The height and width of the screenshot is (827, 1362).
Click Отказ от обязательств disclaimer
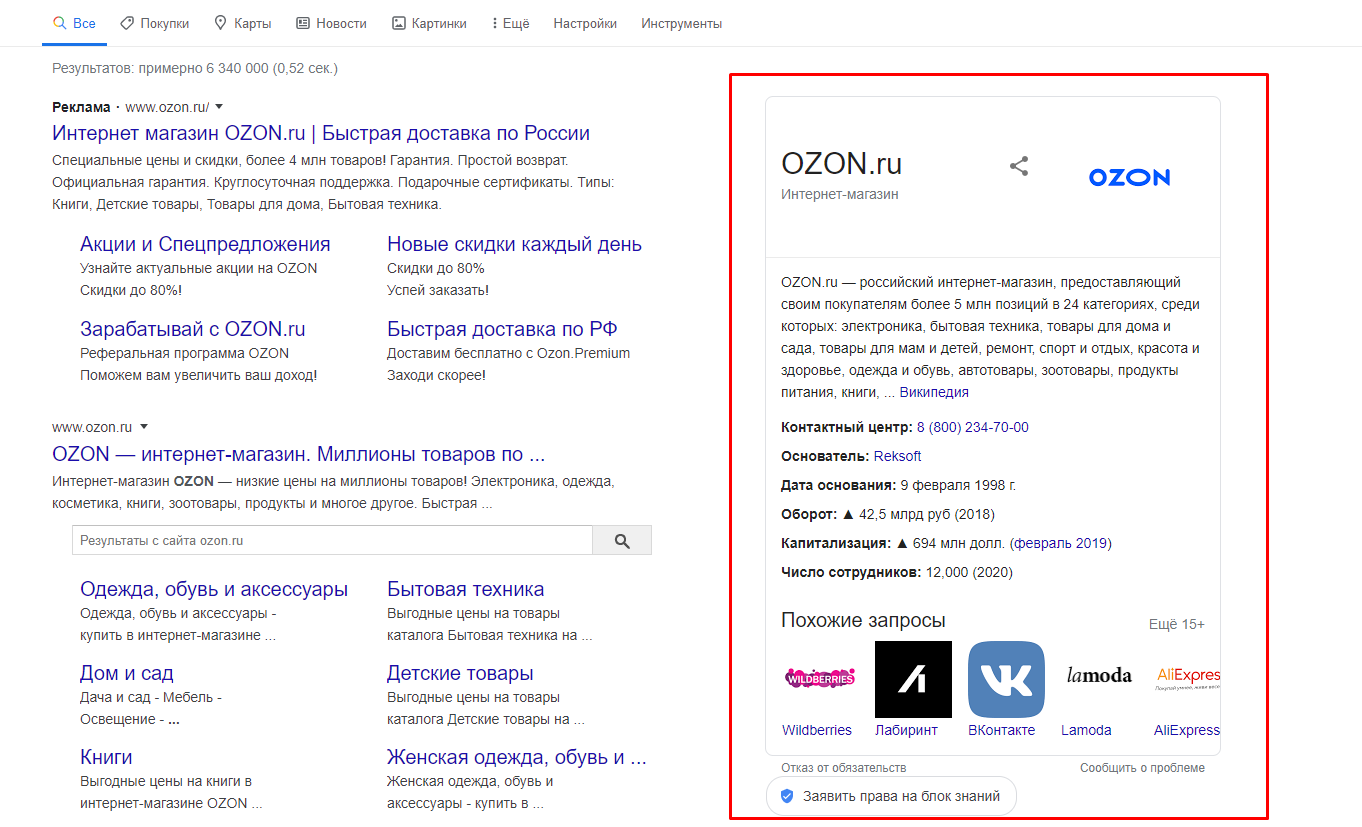click(x=844, y=768)
